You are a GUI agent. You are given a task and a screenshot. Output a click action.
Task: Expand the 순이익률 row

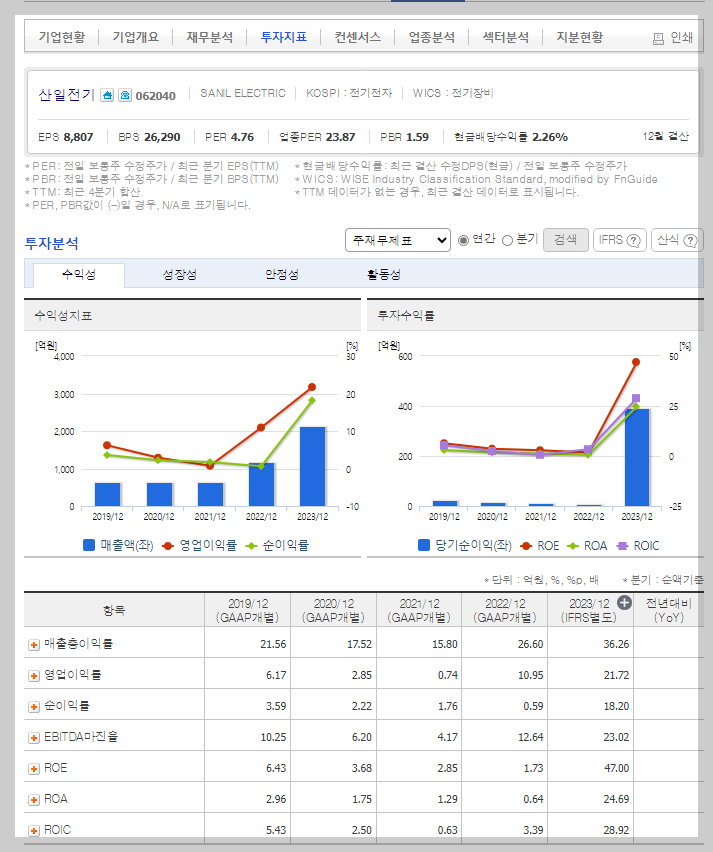[x=34, y=706]
